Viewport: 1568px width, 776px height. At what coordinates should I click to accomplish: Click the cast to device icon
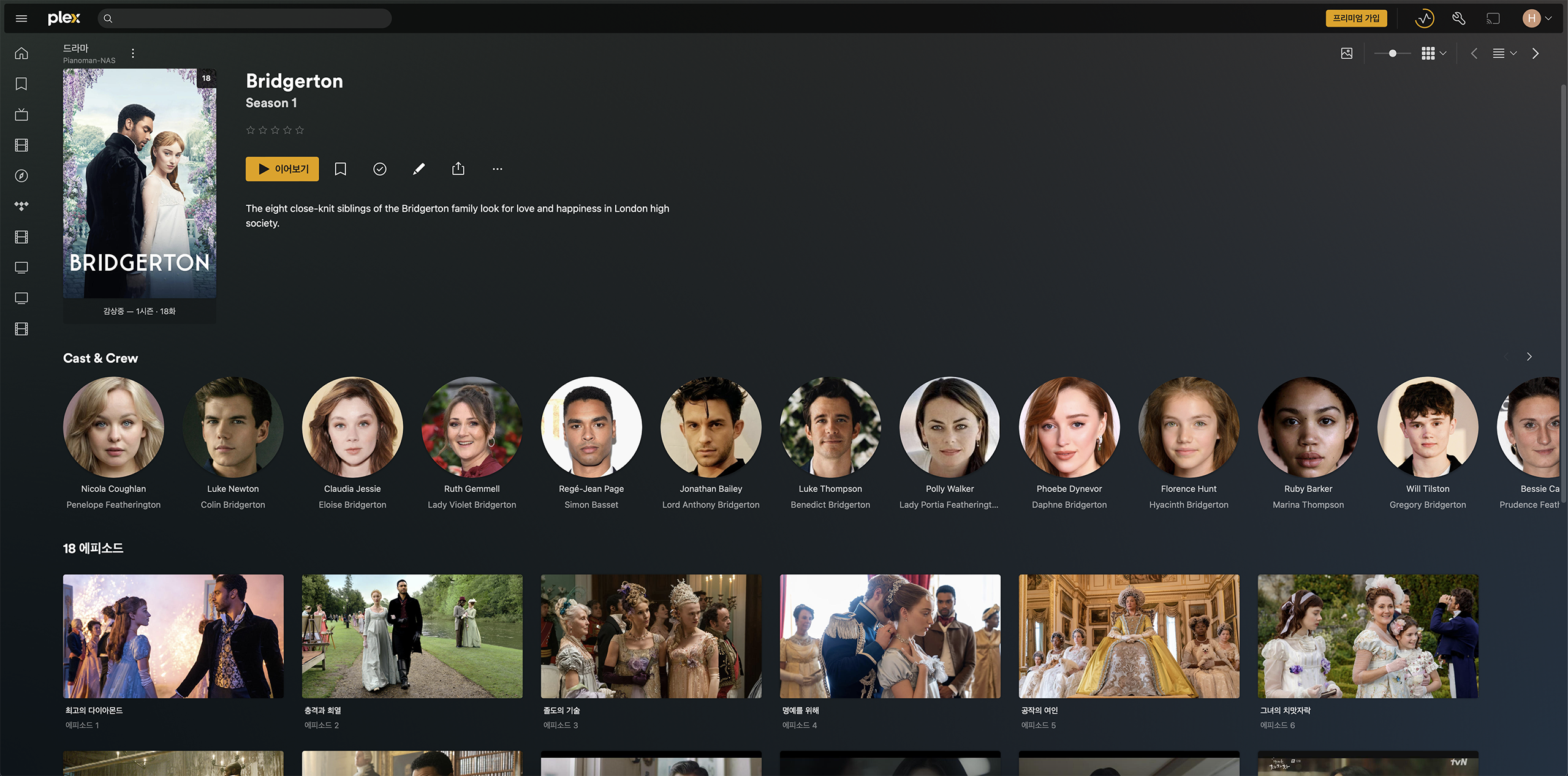(x=1493, y=18)
